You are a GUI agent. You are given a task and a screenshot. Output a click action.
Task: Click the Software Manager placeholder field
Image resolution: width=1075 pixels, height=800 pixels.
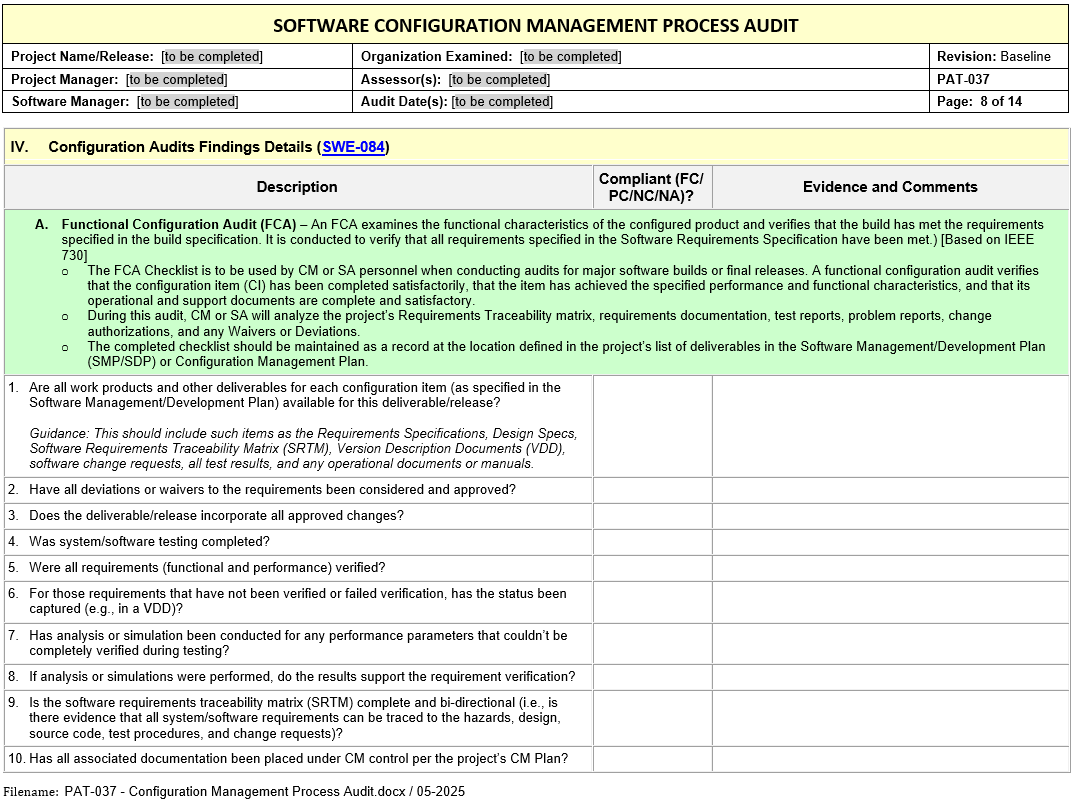click(x=188, y=102)
